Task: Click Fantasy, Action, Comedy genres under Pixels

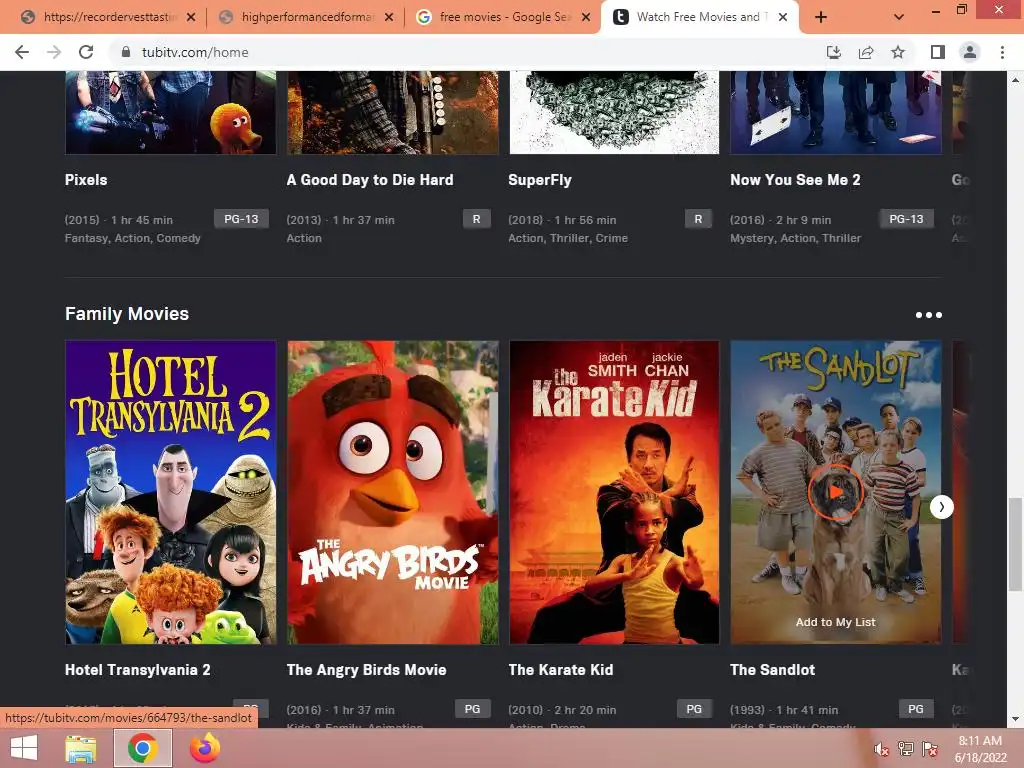Action: 133,238
